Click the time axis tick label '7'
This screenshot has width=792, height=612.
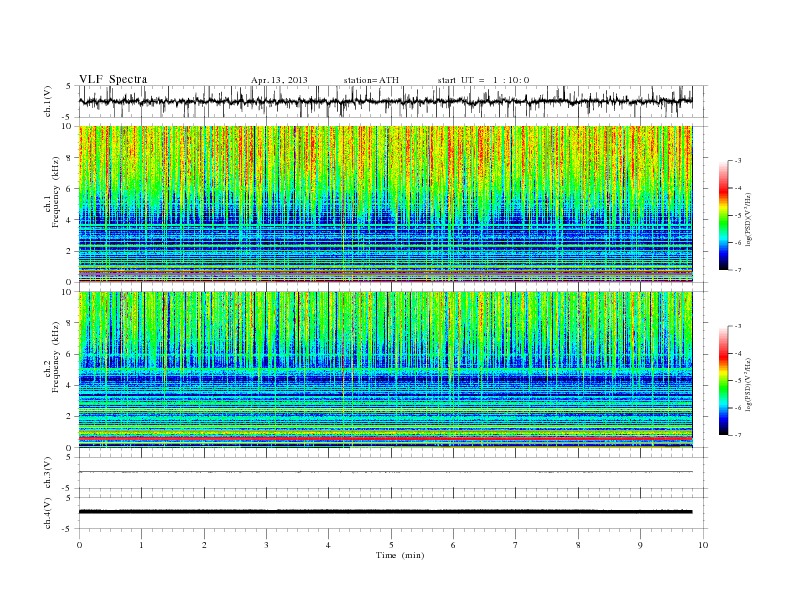point(516,545)
